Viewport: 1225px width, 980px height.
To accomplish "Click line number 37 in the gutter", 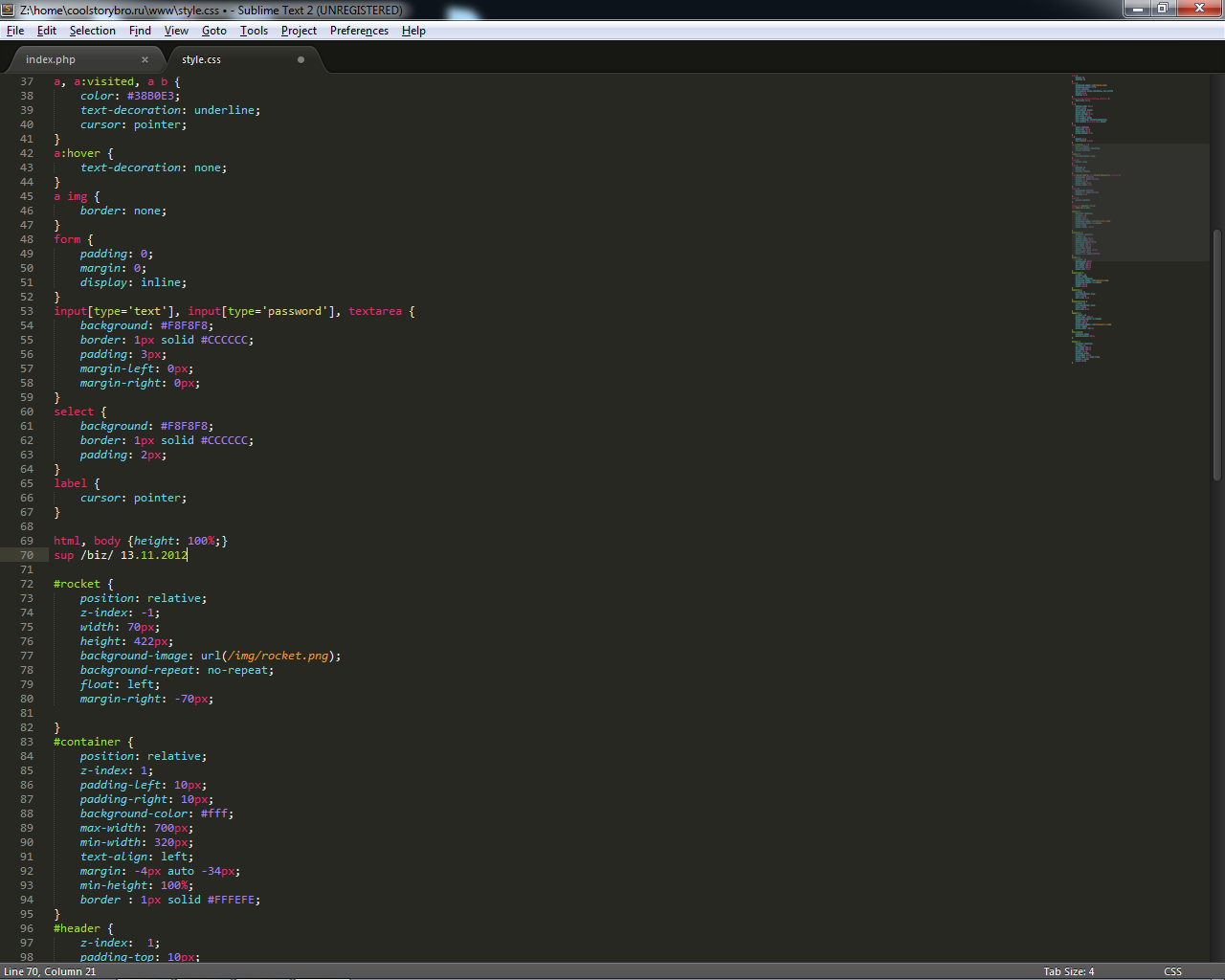I will (x=27, y=81).
